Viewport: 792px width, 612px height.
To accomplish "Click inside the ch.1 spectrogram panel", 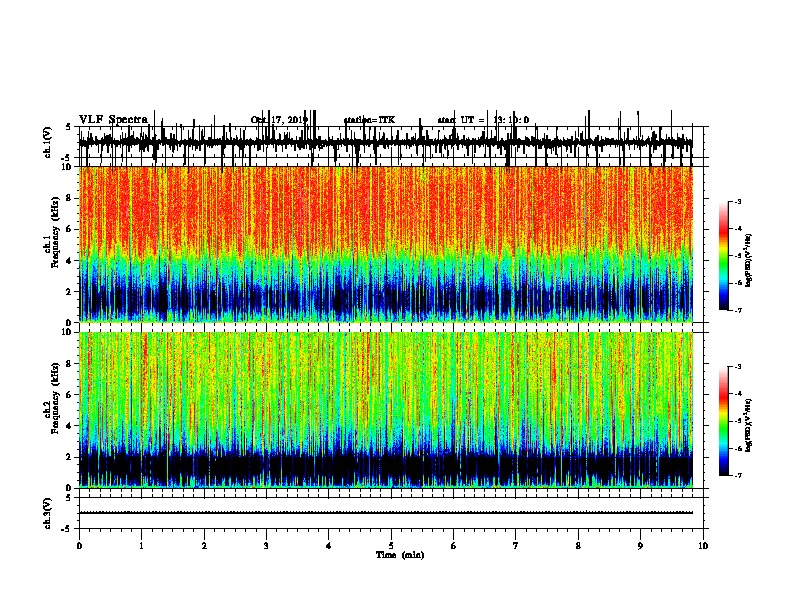I will pyautogui.click(x=386, y=244).
